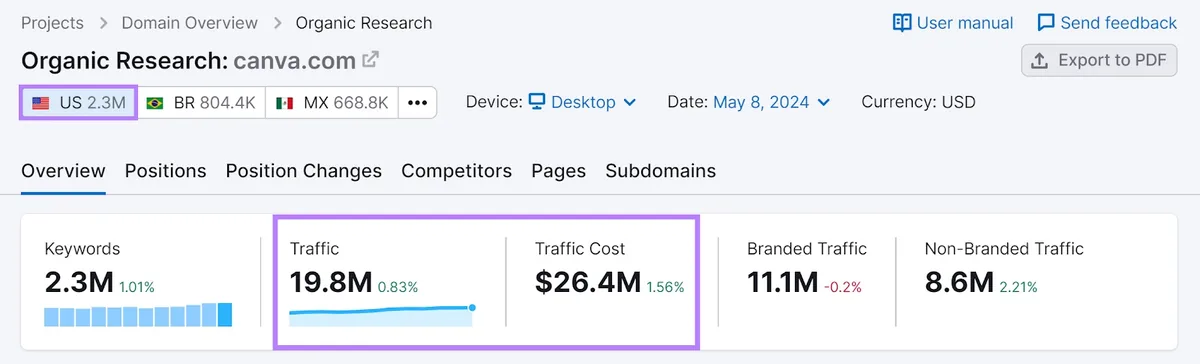
Task: Open the User manual link
Action: 953,22
